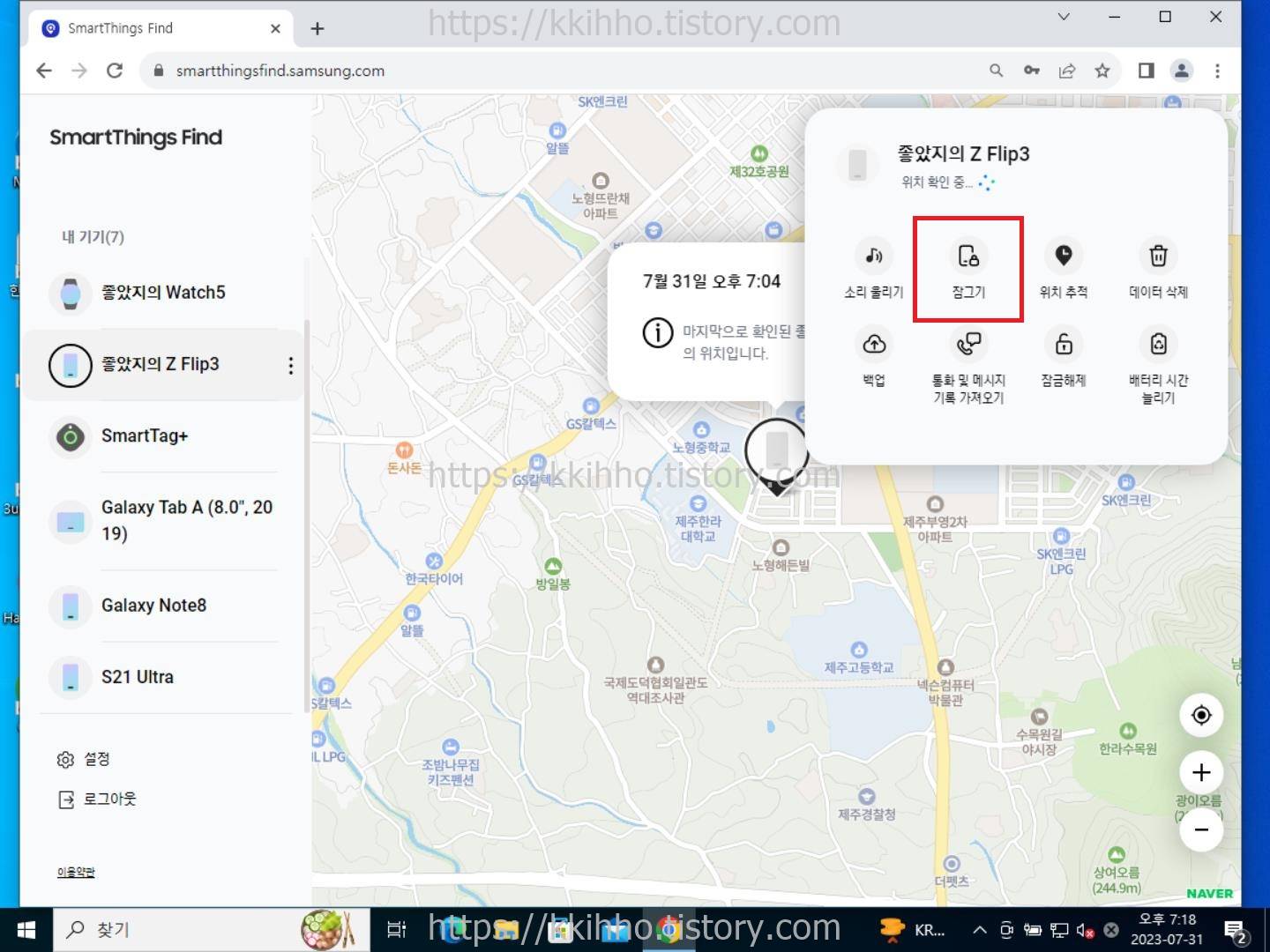Center map on current location
Viewport: 1270px width, 952px height.
click(x=1201, y=715)
